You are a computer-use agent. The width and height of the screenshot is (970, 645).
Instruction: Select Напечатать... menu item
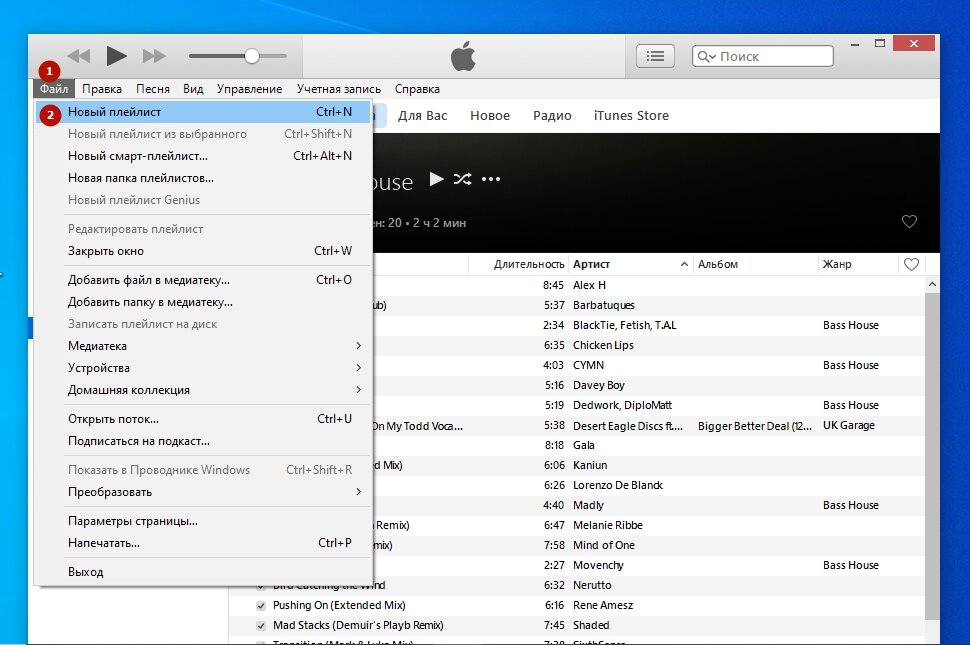204,544
